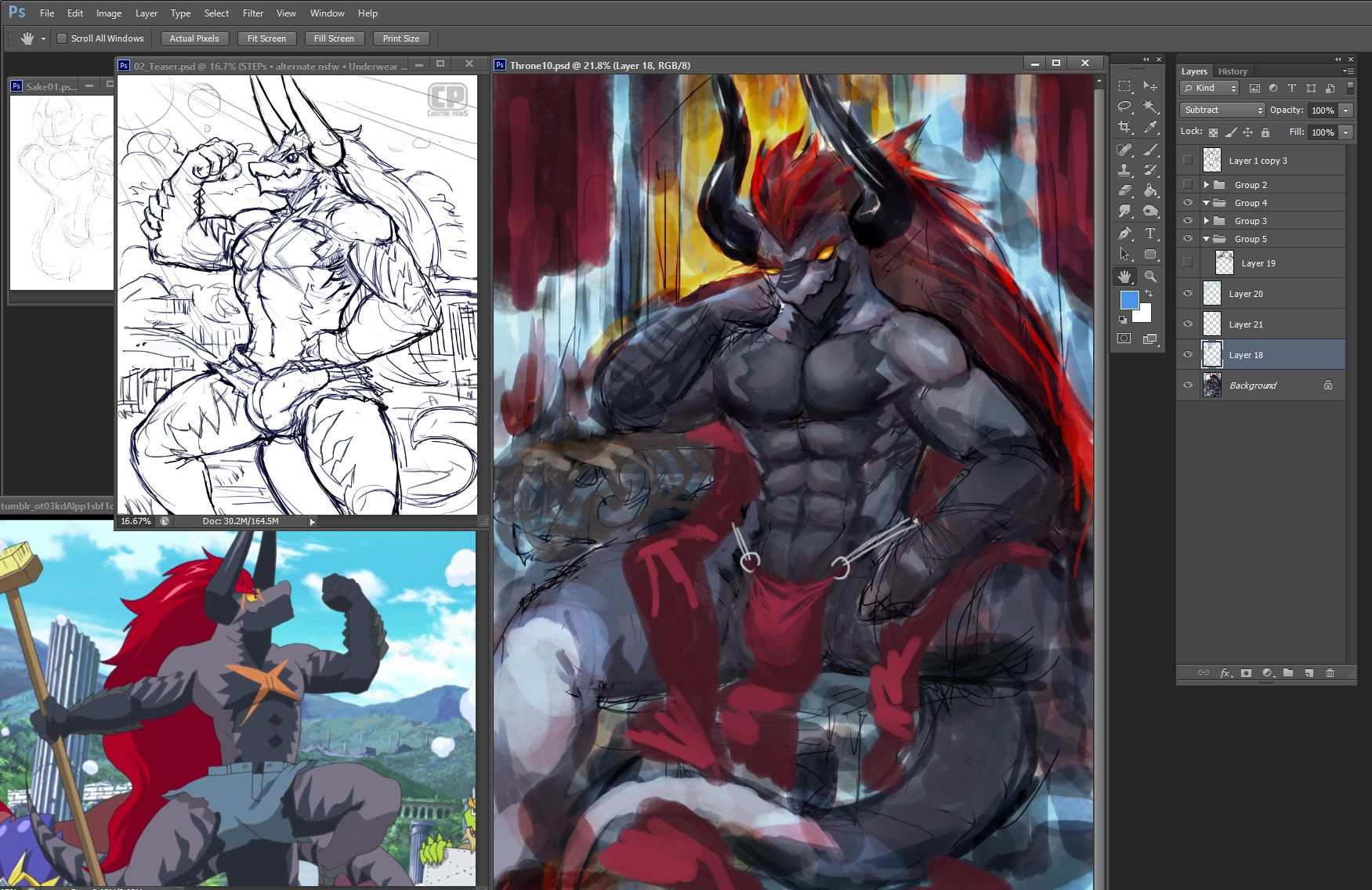
Task: Show the Layer 1 copy 3 layer
Action: coord(1188,160)
